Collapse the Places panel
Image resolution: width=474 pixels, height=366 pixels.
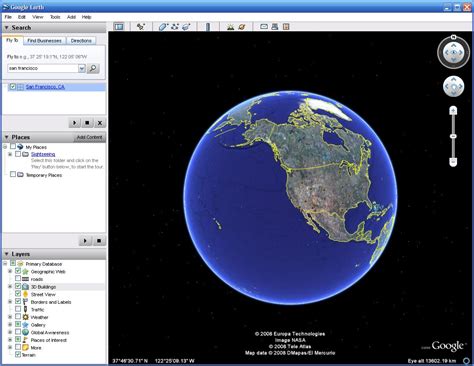tap(6, 137)
